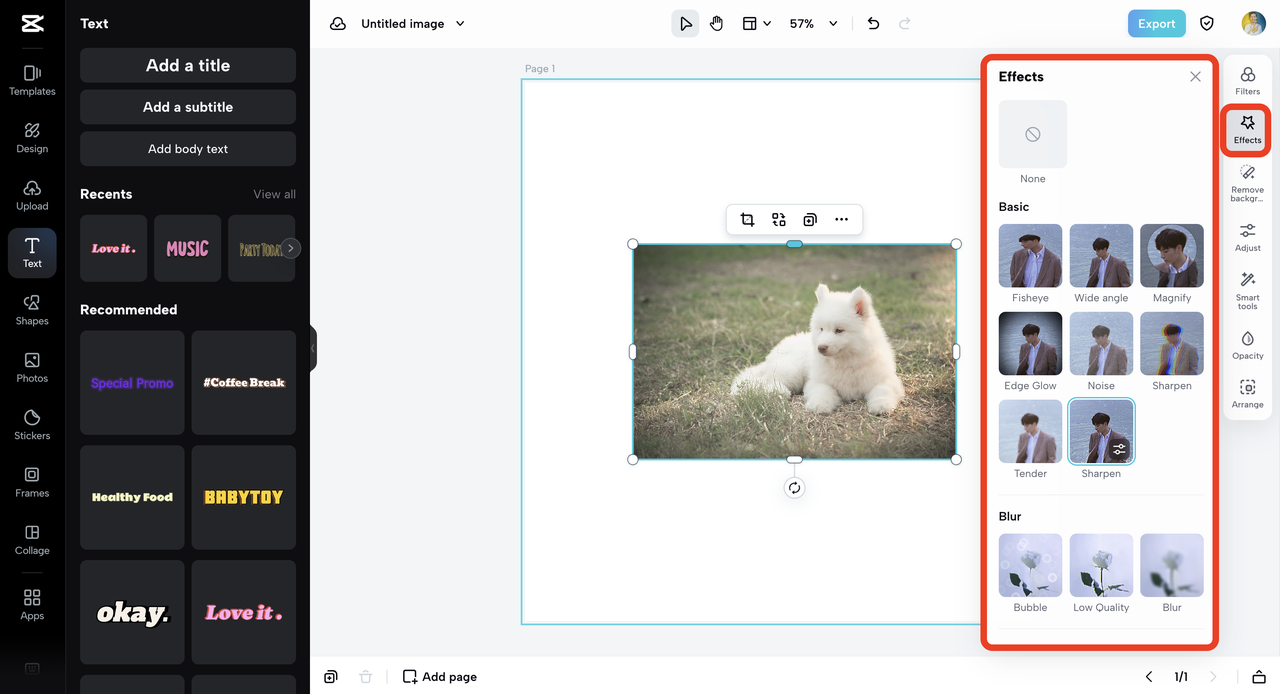Screen dimensions: 1280x694
Task: Select the puppy image on canvas
Action: [794, 352]
